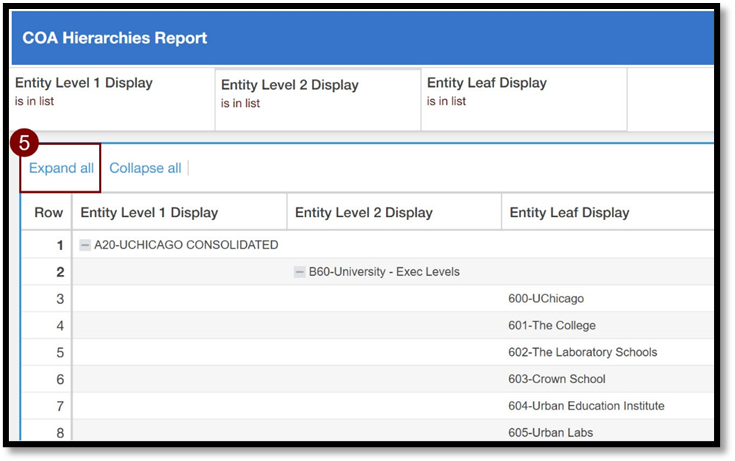Open the Entity Level 2 Display filter
This screenshot has height=461, width=735.
pos(318,99)
